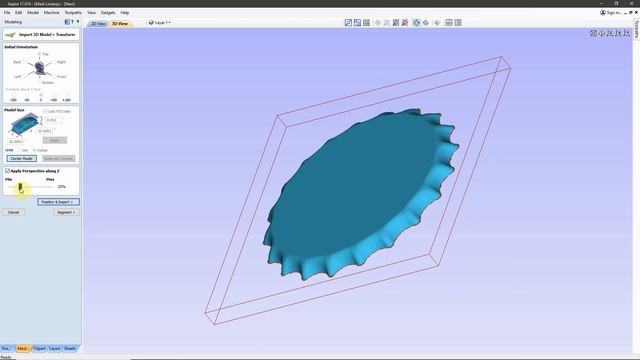
Task: Open the Toolpaths side tab
Action: (x=636, y=29)
